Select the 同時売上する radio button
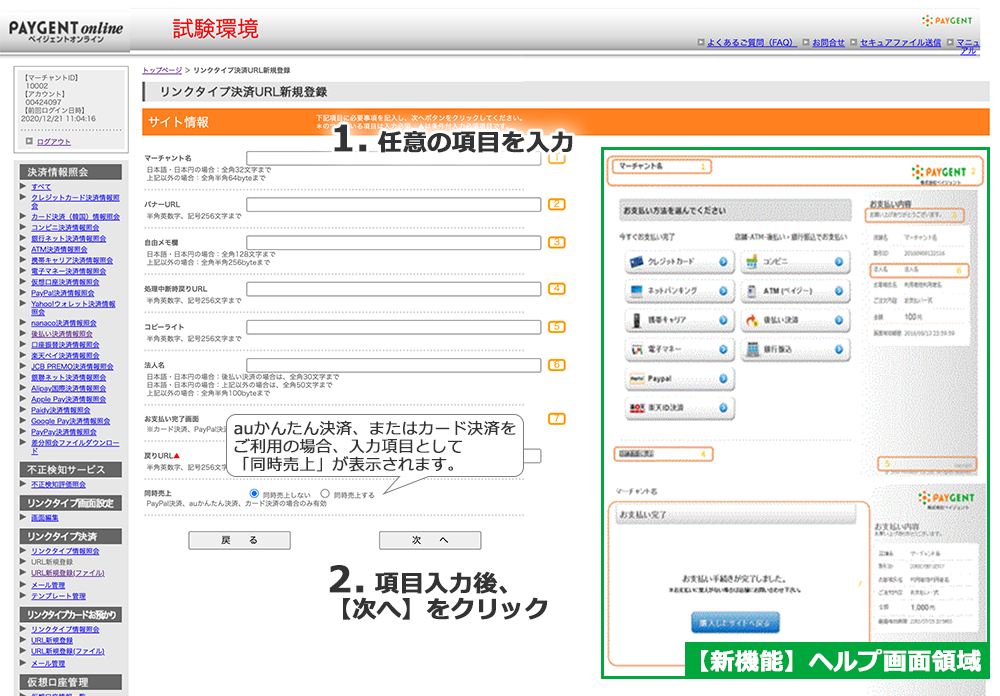The image size is (1000, 696). pos(325,493)
